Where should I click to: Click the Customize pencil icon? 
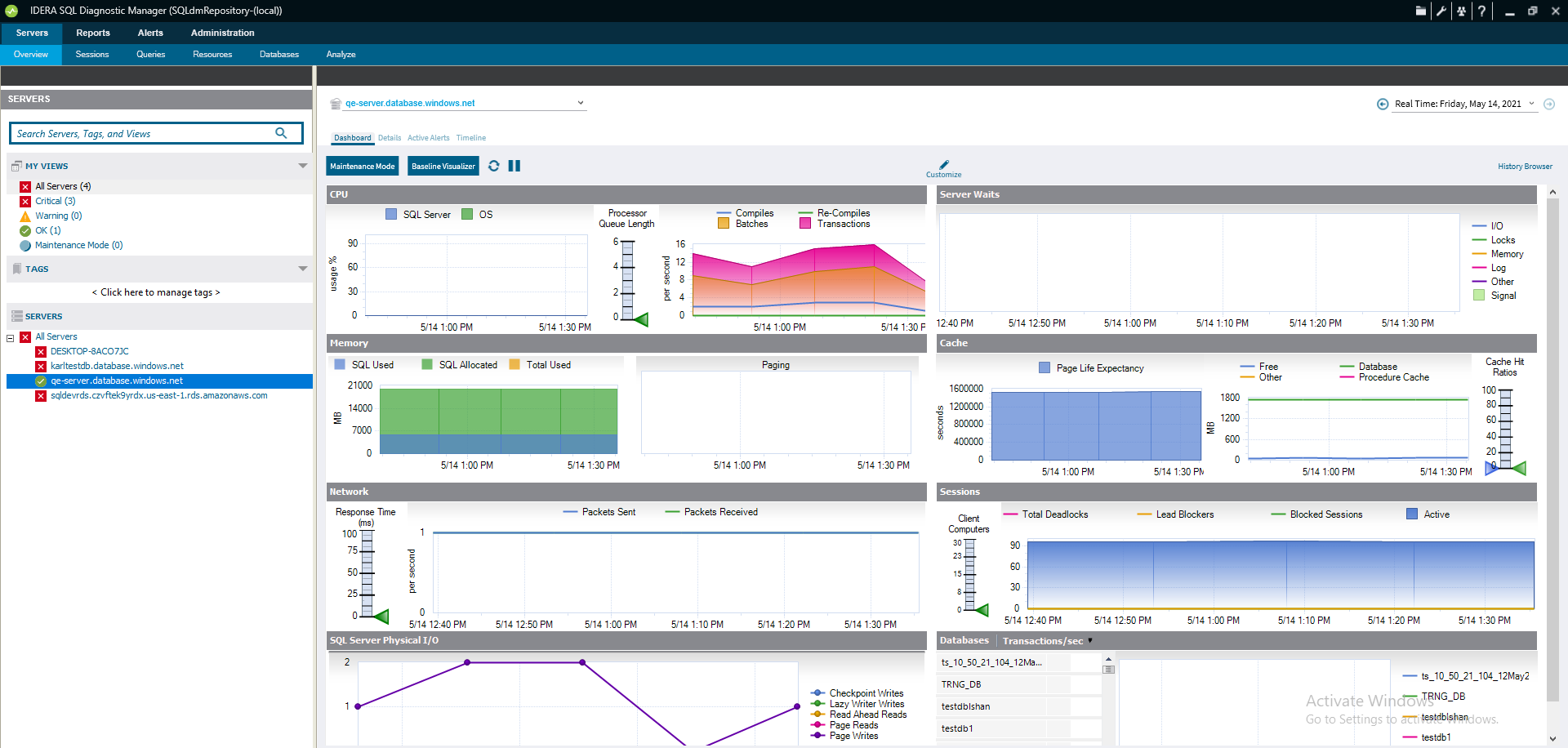click(x=944, y=165)
